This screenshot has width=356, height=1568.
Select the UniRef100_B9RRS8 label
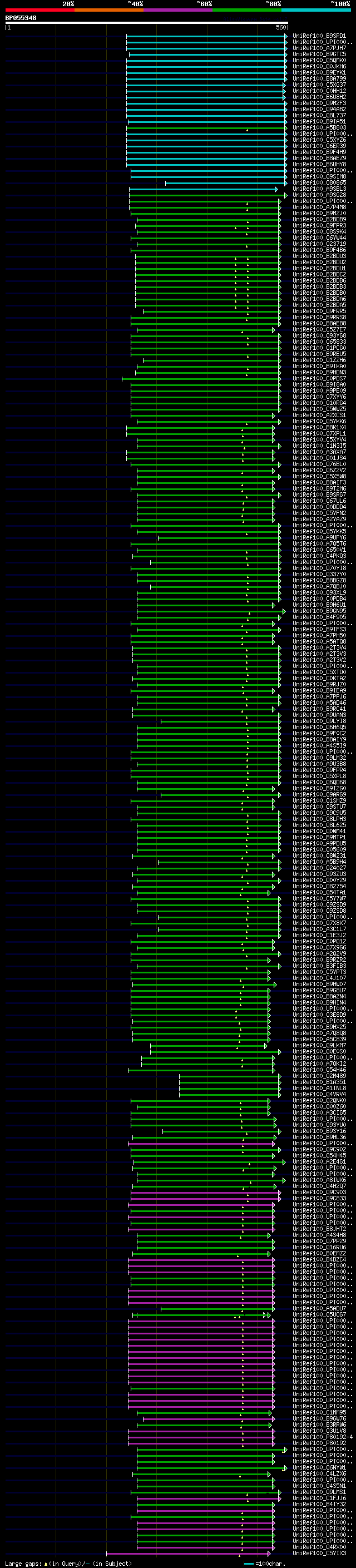coord(319,317)
